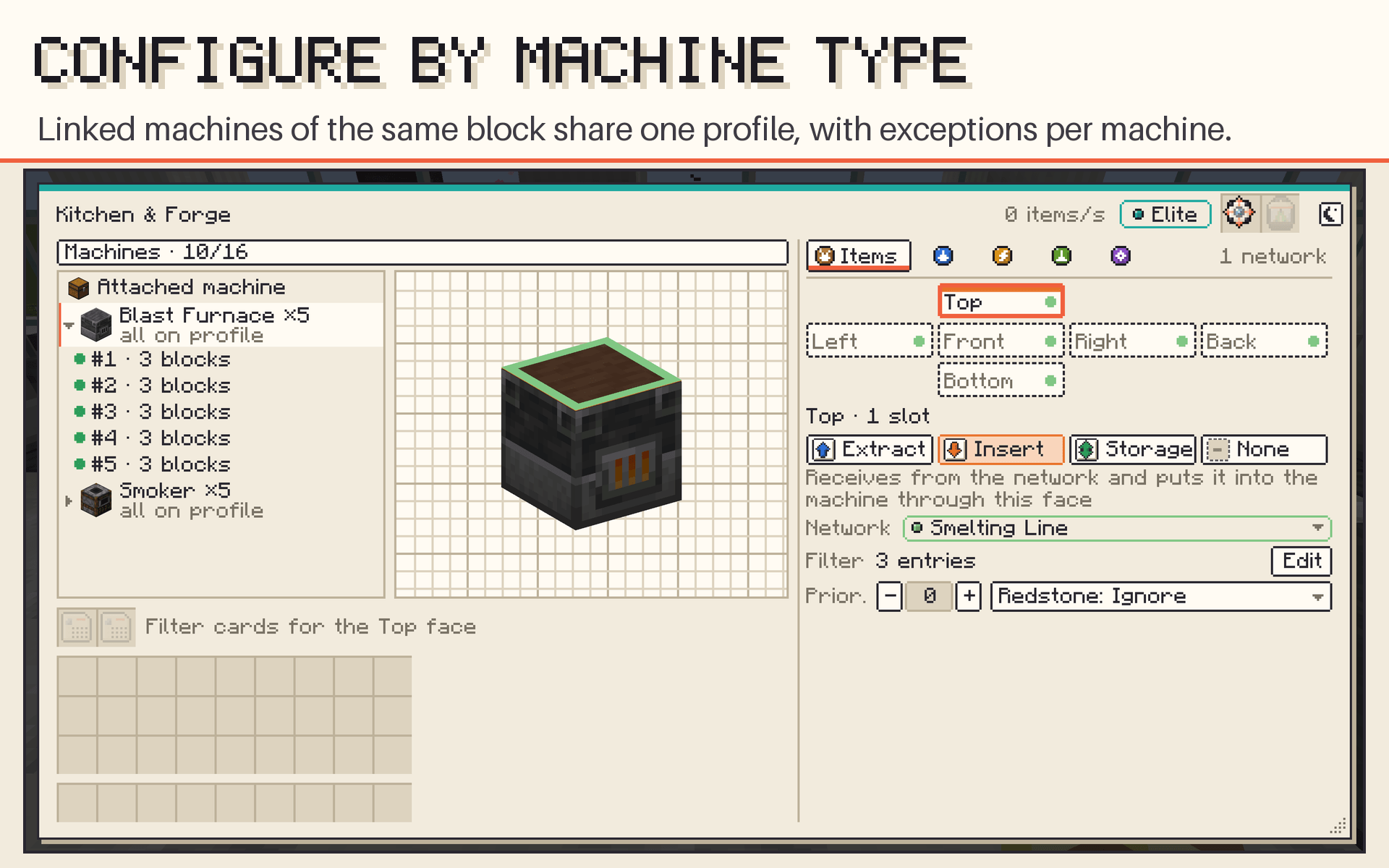The image size is (1389, 868).
Task: Click the first filter card slot
Action: pyautogui.click(x=77, y=627)
